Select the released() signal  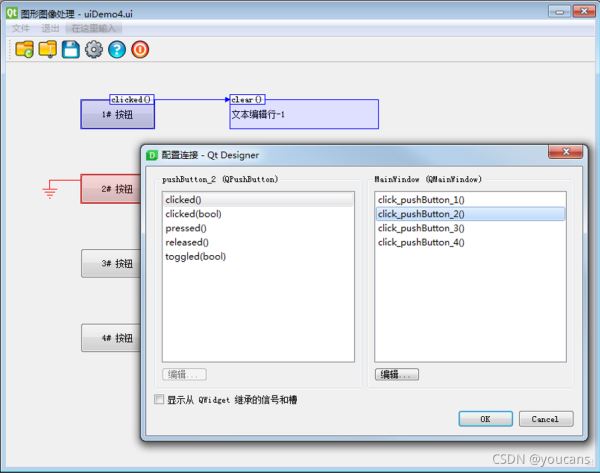[x=258, y=242]
